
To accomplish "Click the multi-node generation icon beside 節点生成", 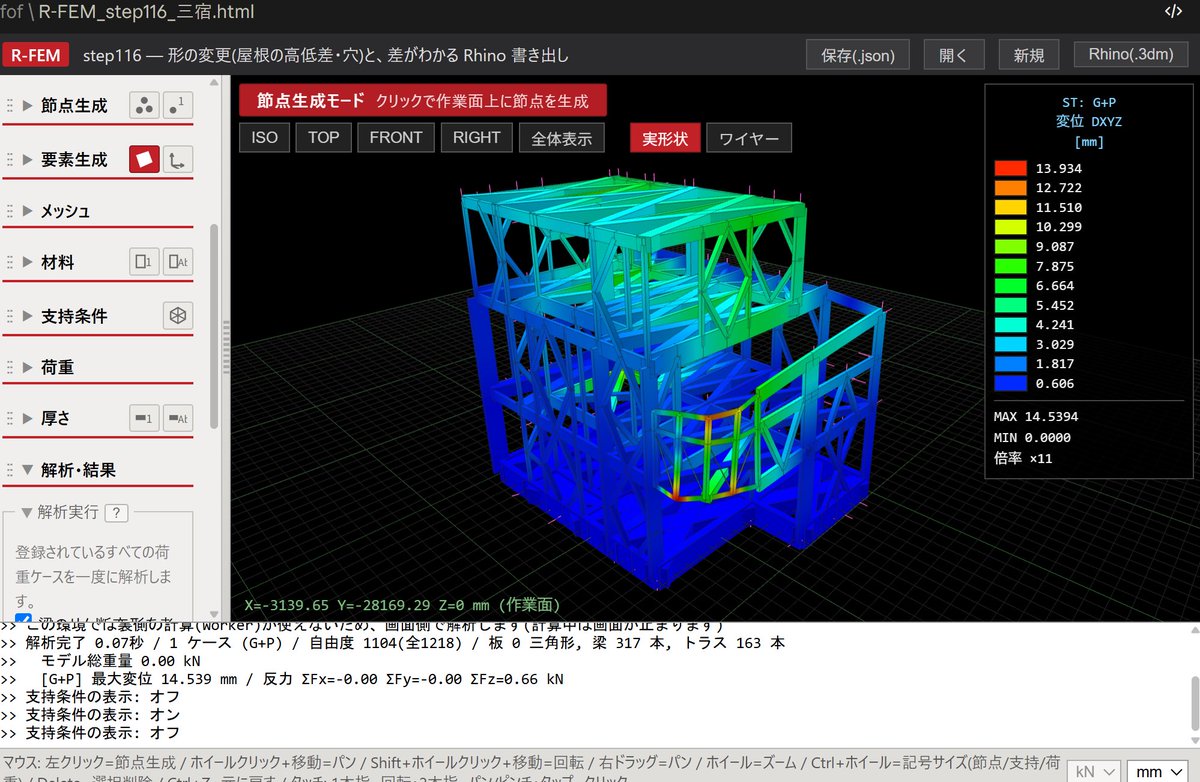I will (x=145, y=105).
